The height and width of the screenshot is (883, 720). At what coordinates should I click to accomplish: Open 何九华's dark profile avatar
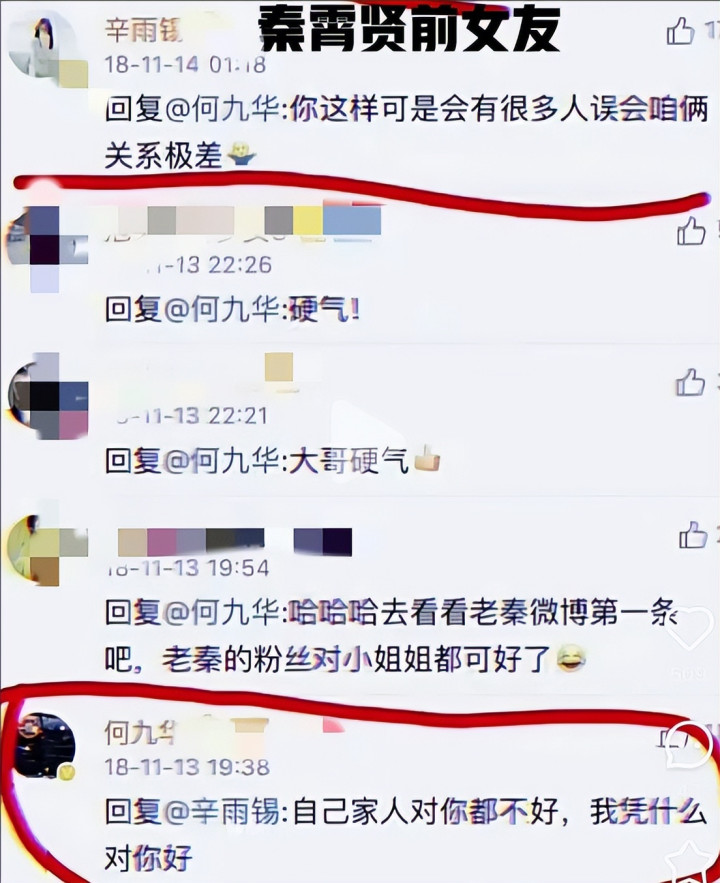45,745
